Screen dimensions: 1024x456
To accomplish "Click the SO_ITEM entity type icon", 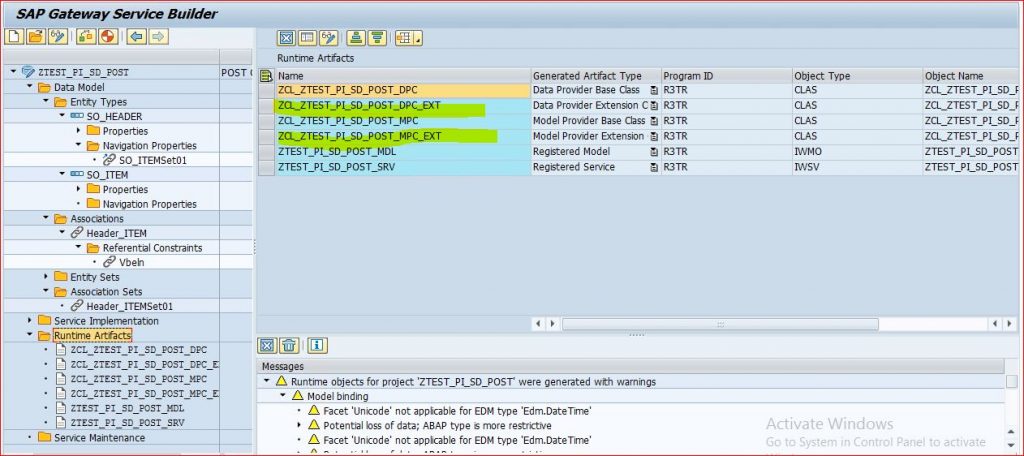I will click(x=77, y=175).
